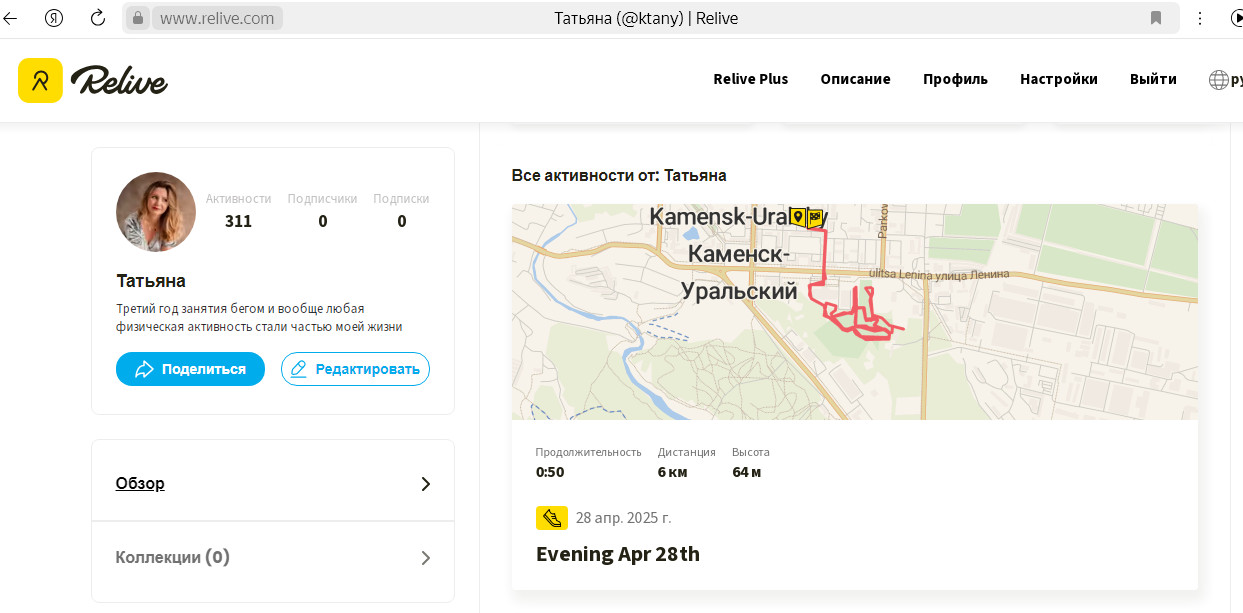Click the yellow location pin marker on map
1243x613 pixels.
click(x=798, y=216)
